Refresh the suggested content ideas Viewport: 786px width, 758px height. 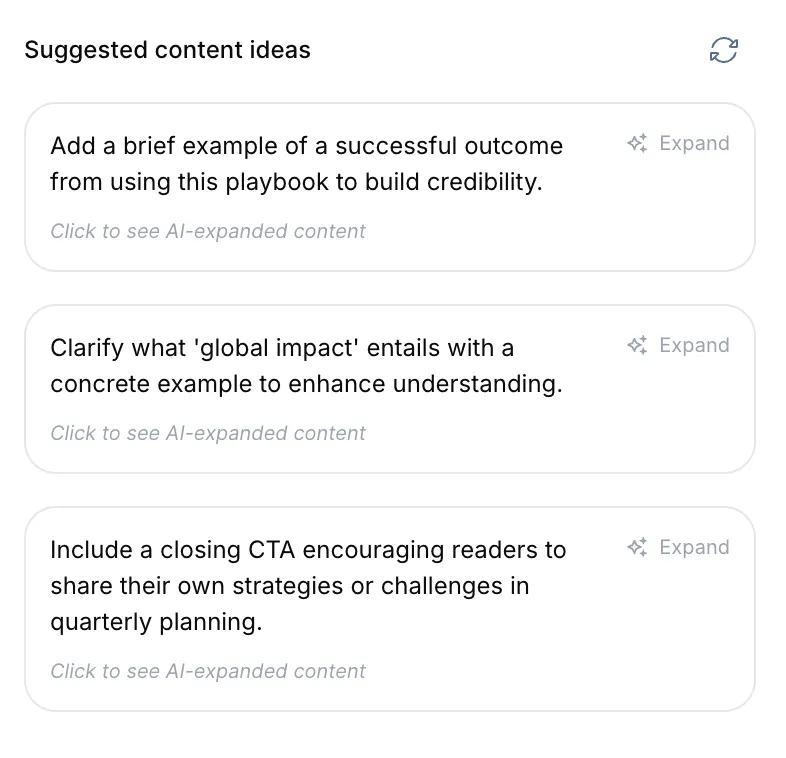point(723,50)
